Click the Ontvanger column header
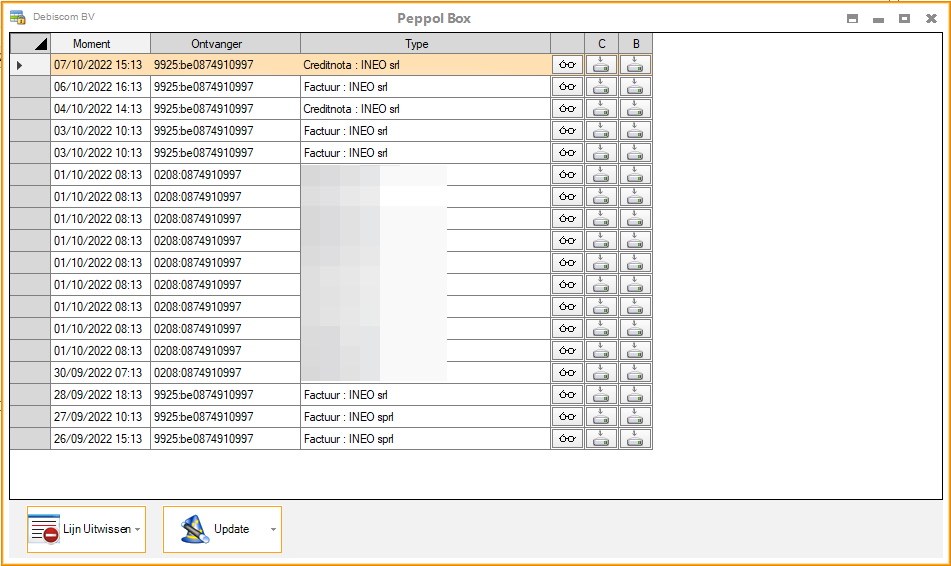Image resolution: width=951 pixels, height=566 pixels. coord(225,44)
